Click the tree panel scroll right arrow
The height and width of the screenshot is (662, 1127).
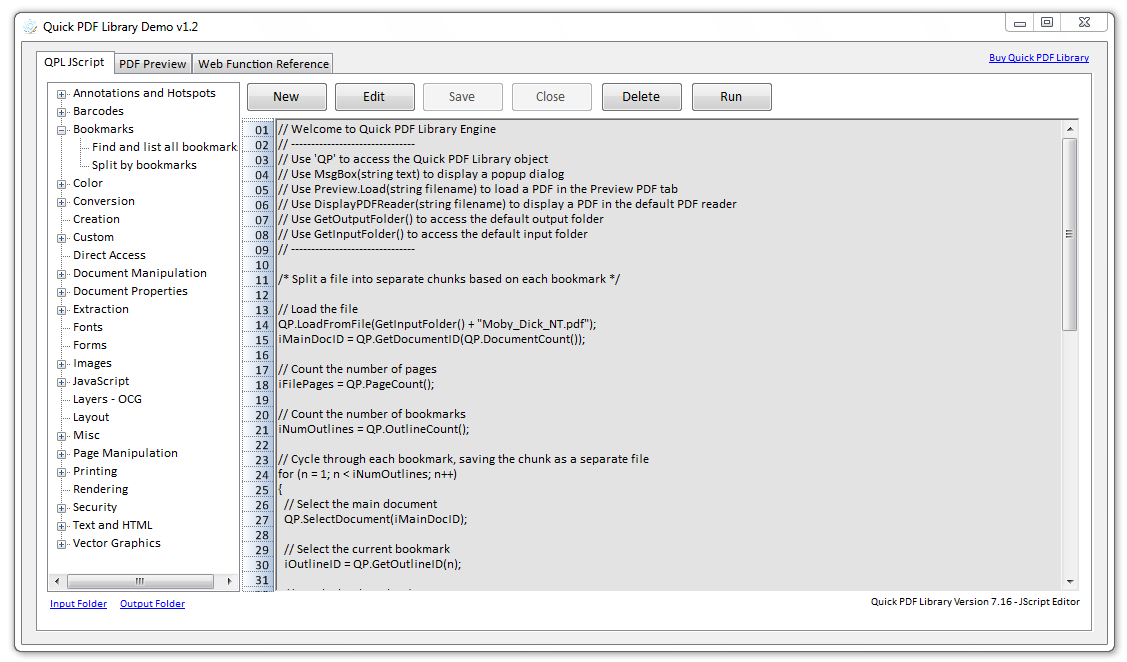(230, 581)
